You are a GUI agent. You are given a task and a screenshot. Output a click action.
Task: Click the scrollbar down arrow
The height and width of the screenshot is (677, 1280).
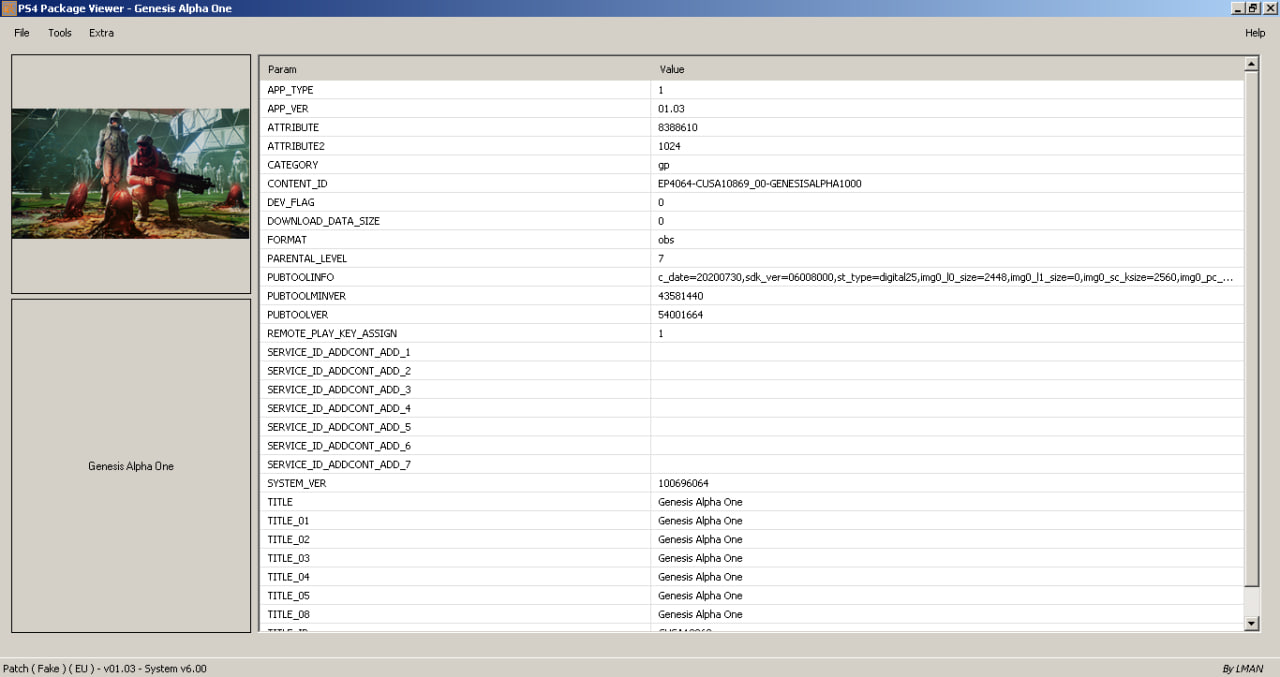tap(1251, 623)
